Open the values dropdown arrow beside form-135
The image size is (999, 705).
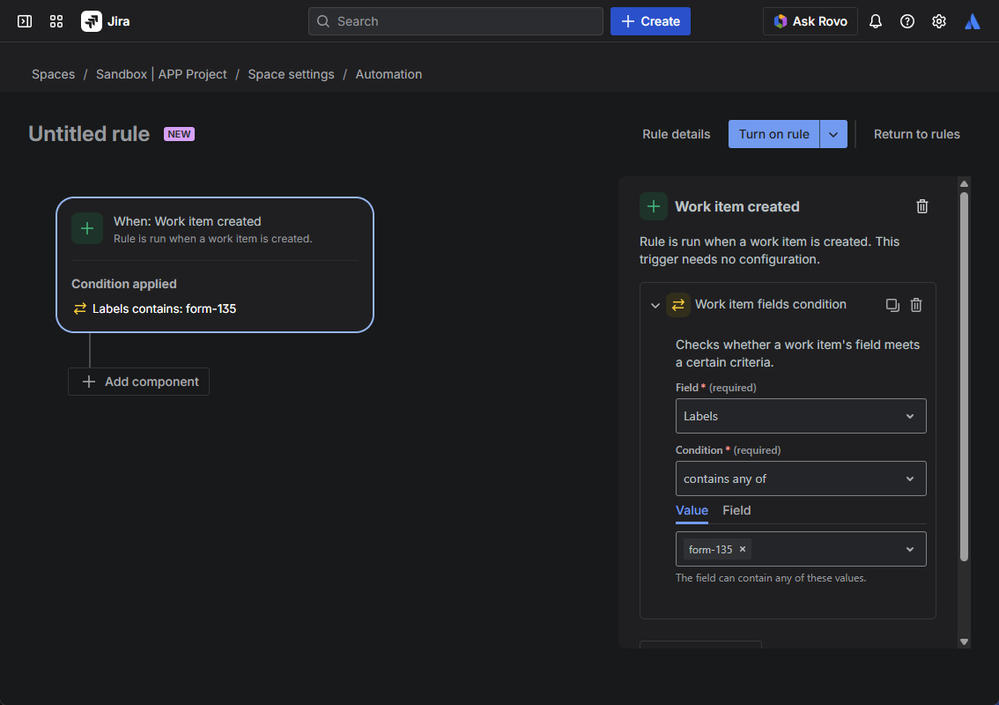[x=910, y=549]
